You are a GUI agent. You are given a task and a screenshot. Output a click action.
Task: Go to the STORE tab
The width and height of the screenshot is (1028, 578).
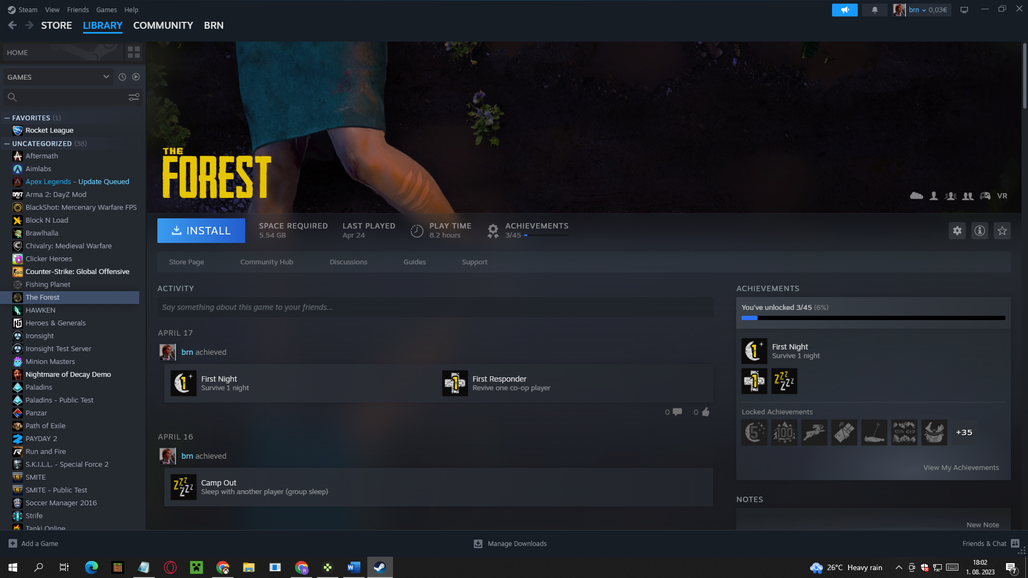click(56, 26)
